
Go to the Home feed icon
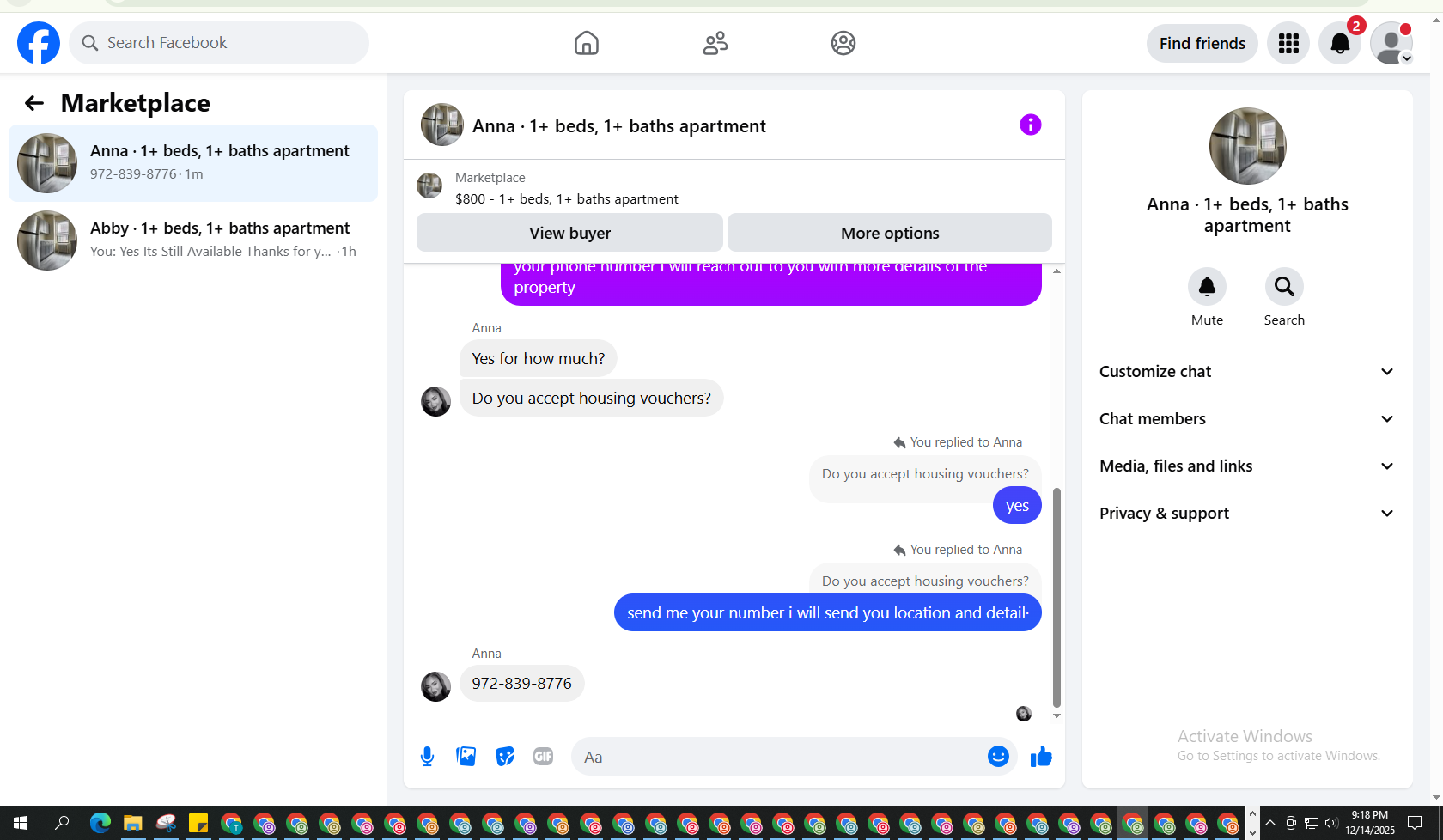pyautogui.click(x=587, y=43)
